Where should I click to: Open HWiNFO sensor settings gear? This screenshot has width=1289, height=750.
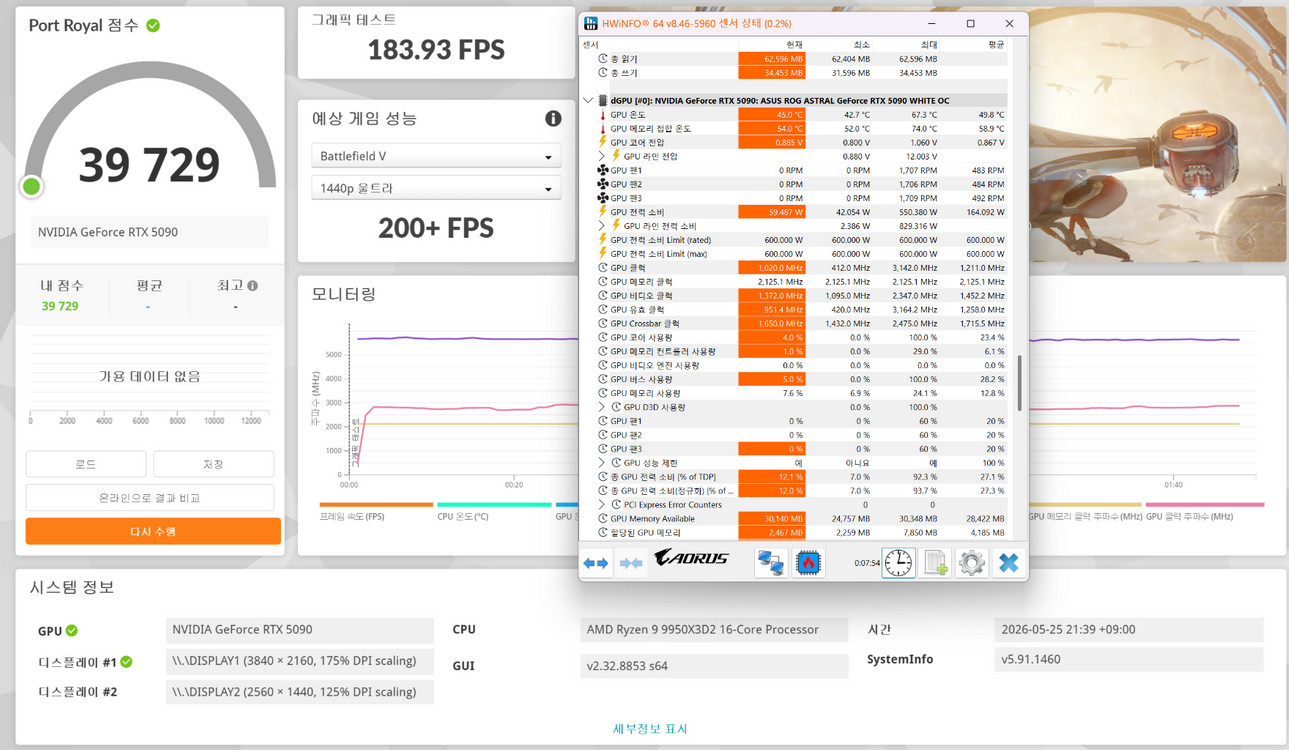pos(971,563)
